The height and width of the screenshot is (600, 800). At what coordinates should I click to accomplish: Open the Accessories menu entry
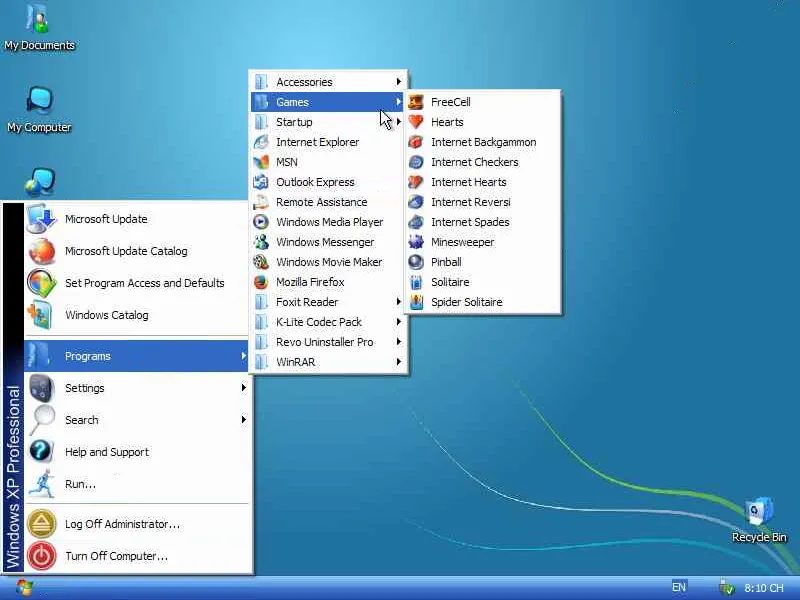click(x=328, y=82)
